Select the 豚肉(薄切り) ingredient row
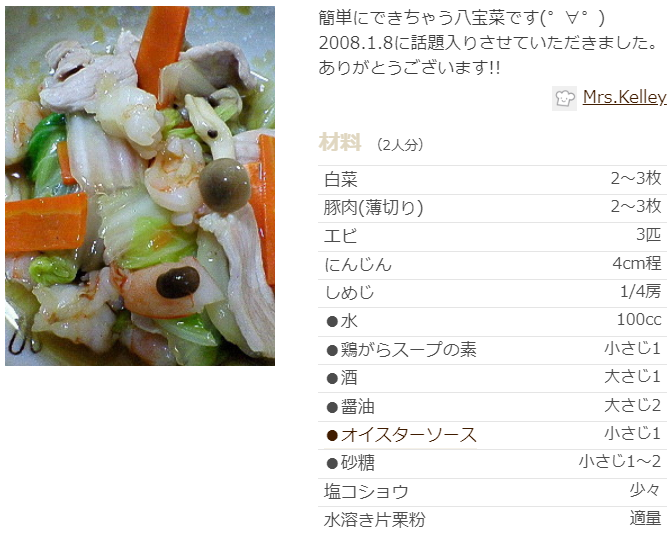Viewport: 667px width, 534px height. point(493,208)
